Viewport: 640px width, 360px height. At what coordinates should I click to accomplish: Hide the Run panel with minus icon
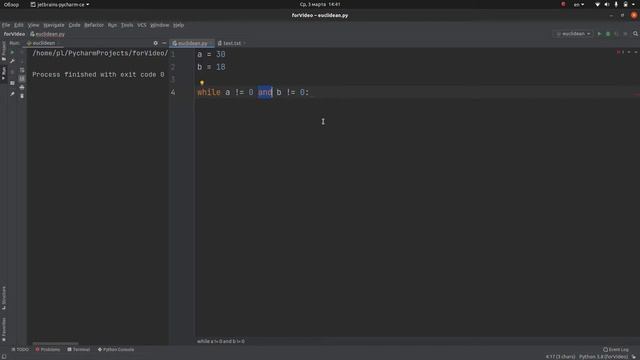click(x=164, y=43)
